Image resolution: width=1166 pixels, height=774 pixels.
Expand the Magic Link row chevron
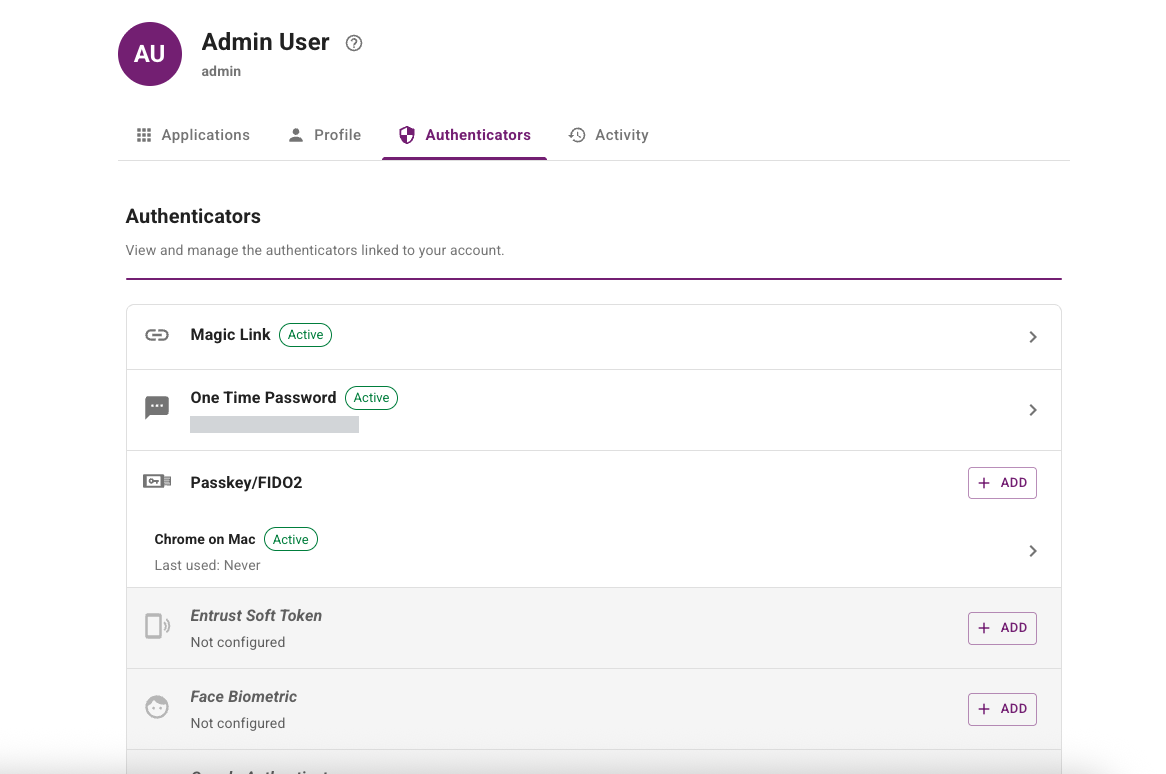[x=1033, y=337]
